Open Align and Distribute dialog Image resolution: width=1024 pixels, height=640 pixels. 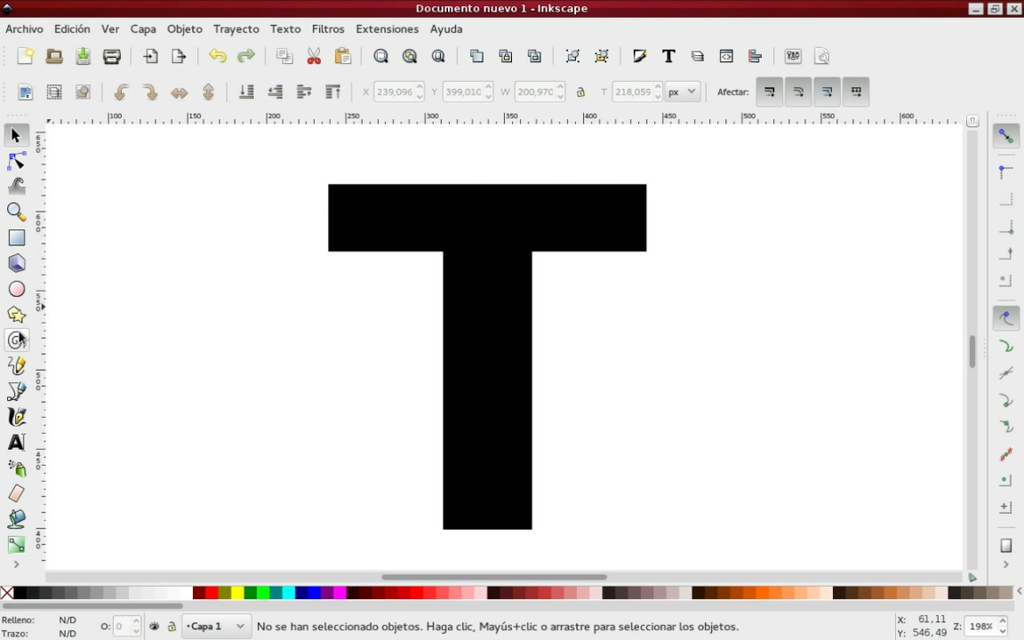(755, 56)
